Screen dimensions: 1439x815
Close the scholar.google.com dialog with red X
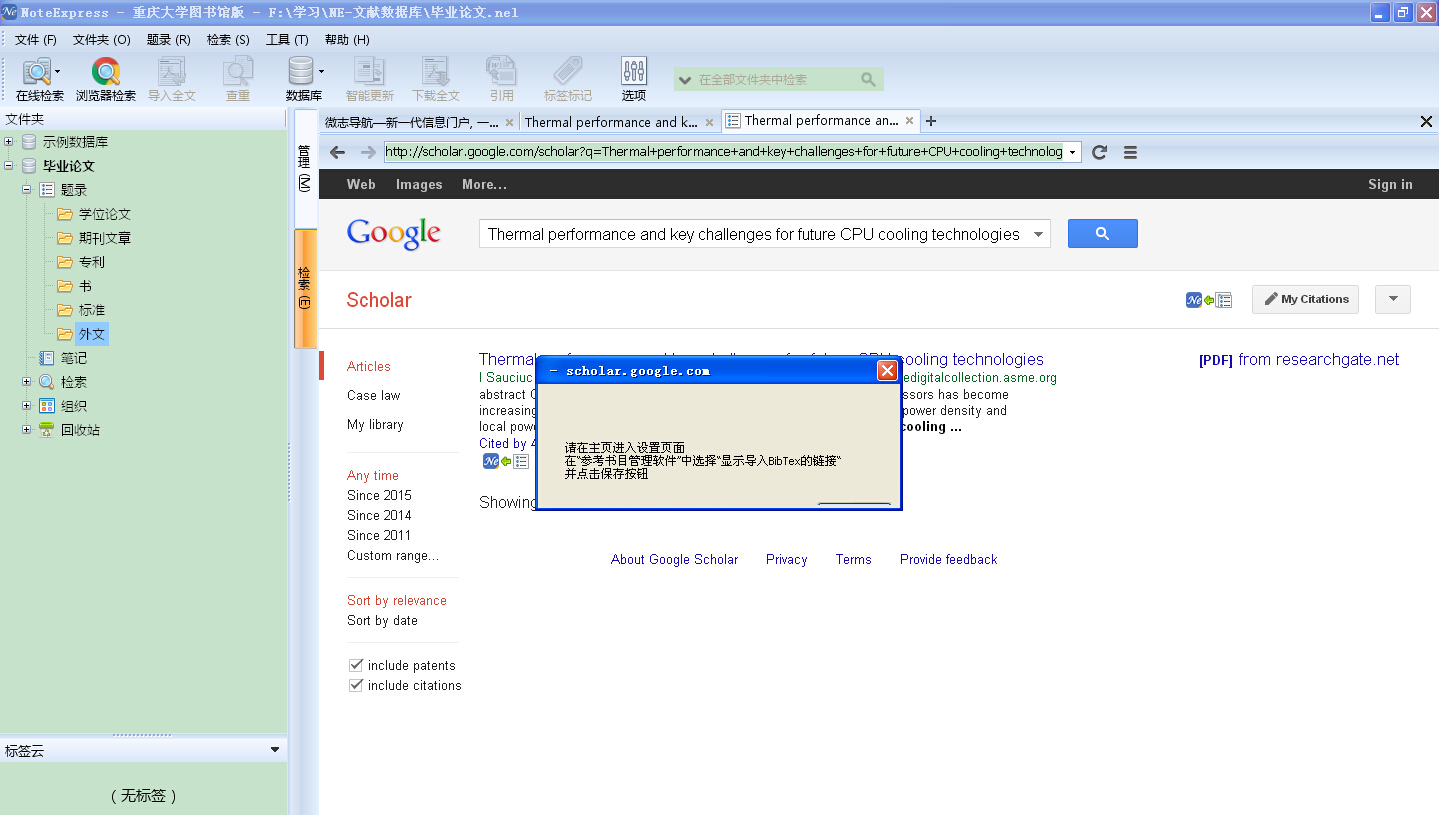click(x=886, y=371)
